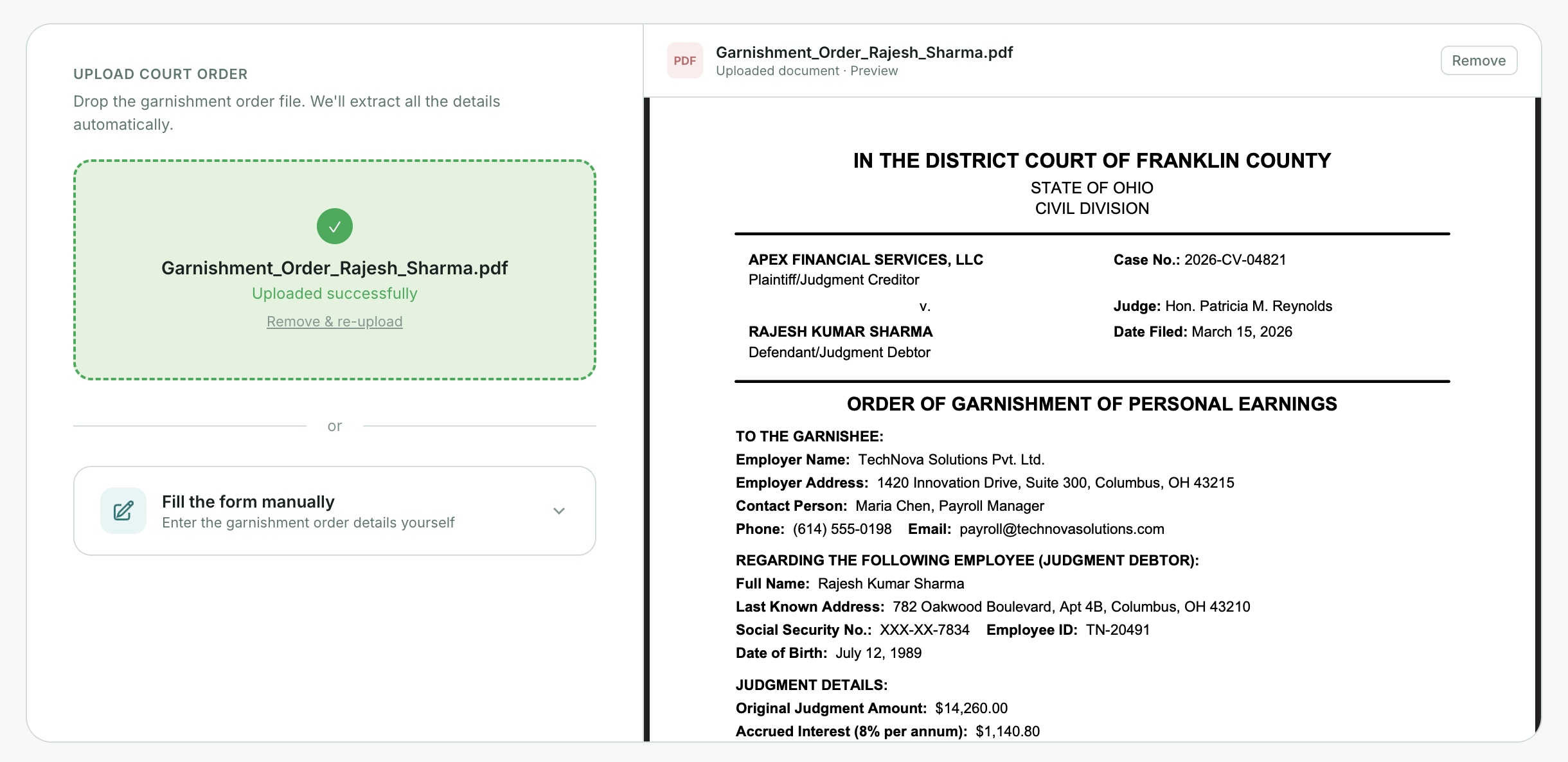Click the Employee ID TN-20491 value

click(1117, 630)
